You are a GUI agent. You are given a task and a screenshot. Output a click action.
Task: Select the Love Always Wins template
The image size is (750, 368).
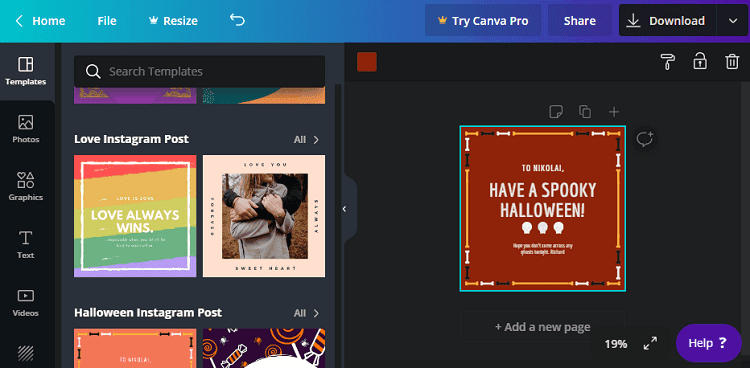coord(135,216)
